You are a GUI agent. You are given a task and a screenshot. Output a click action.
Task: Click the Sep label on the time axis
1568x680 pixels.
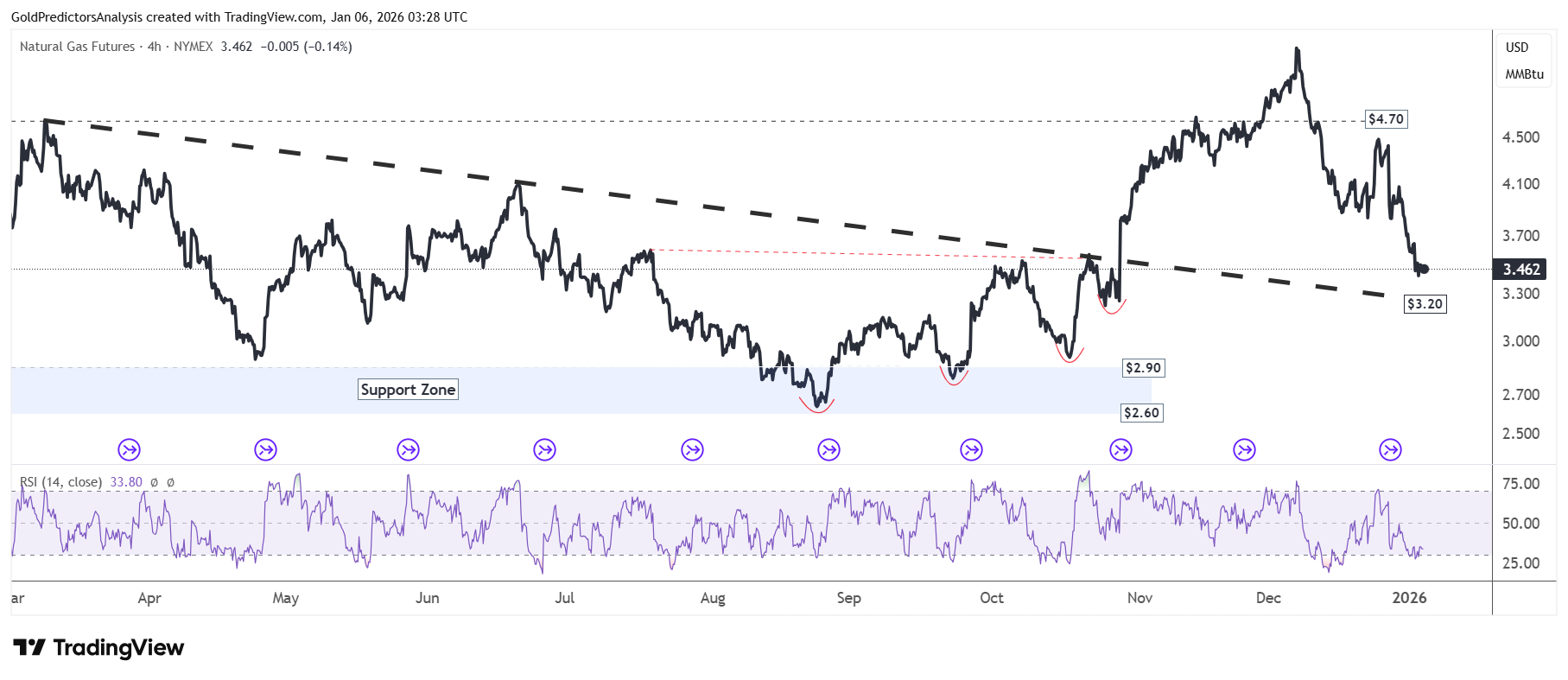(x=848, y=598)
